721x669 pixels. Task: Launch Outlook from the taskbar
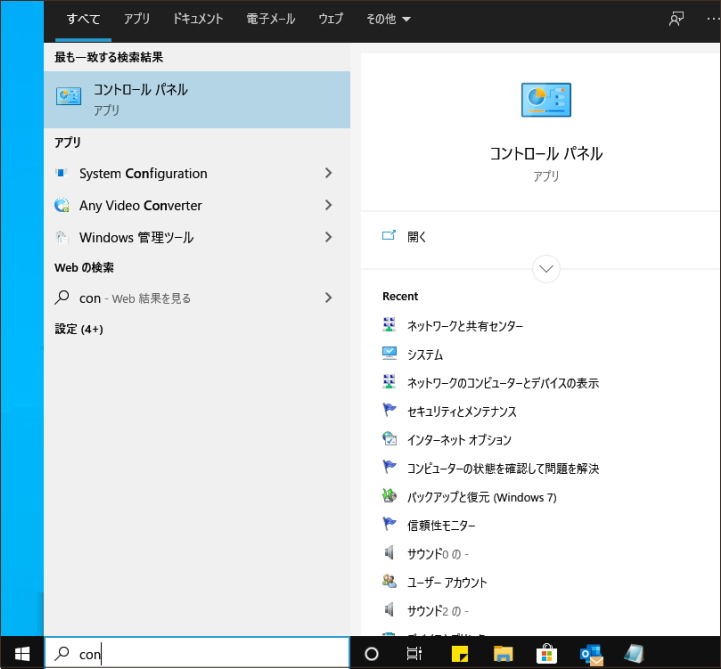point(590,654)
